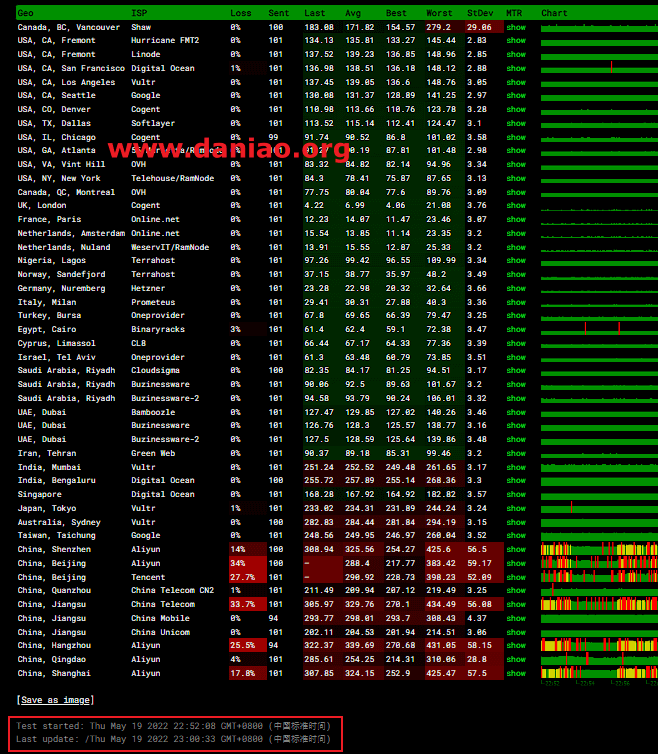This screenshot has width=658, height=754.
Task: Click the 34% loss cell for Beijing Aliyun
Action: tap(248, 563)
